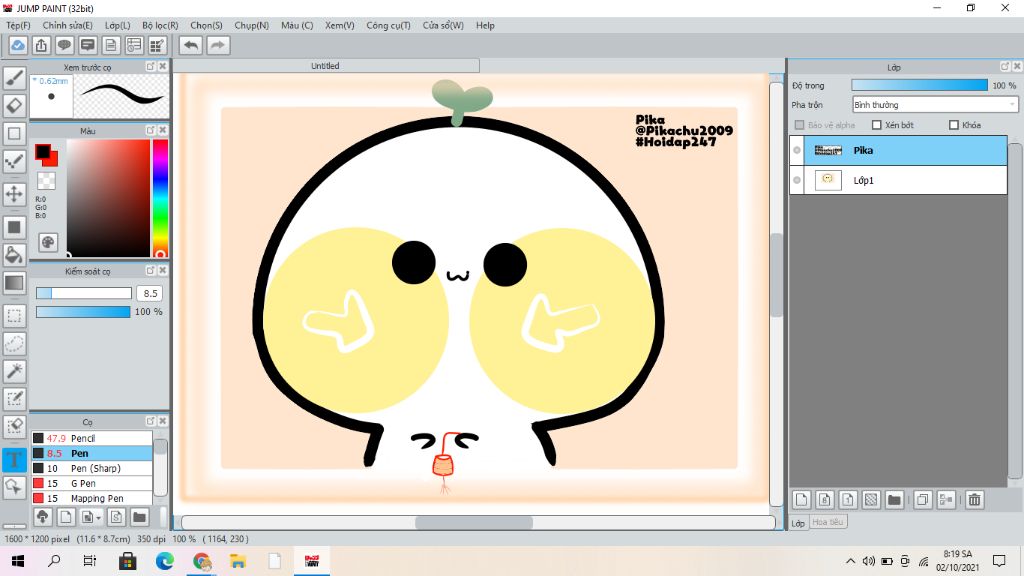Toggle visibility of the Pika layer

click(x=797, y=150)
